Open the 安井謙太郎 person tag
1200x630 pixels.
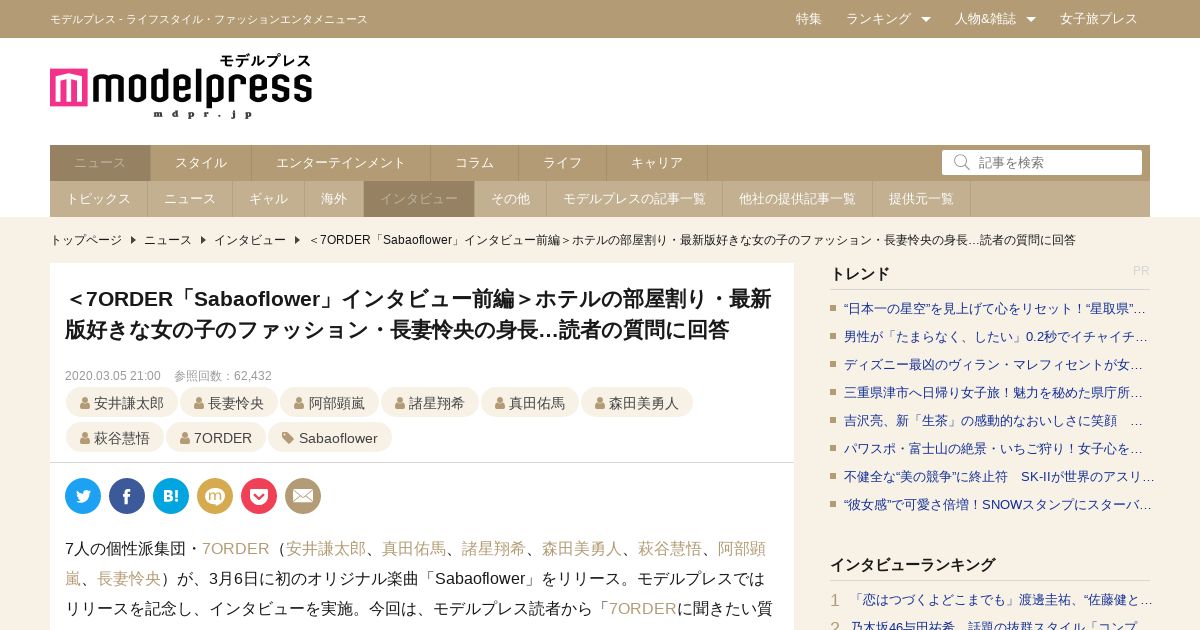pyautogui.click(x=122, y=403)
